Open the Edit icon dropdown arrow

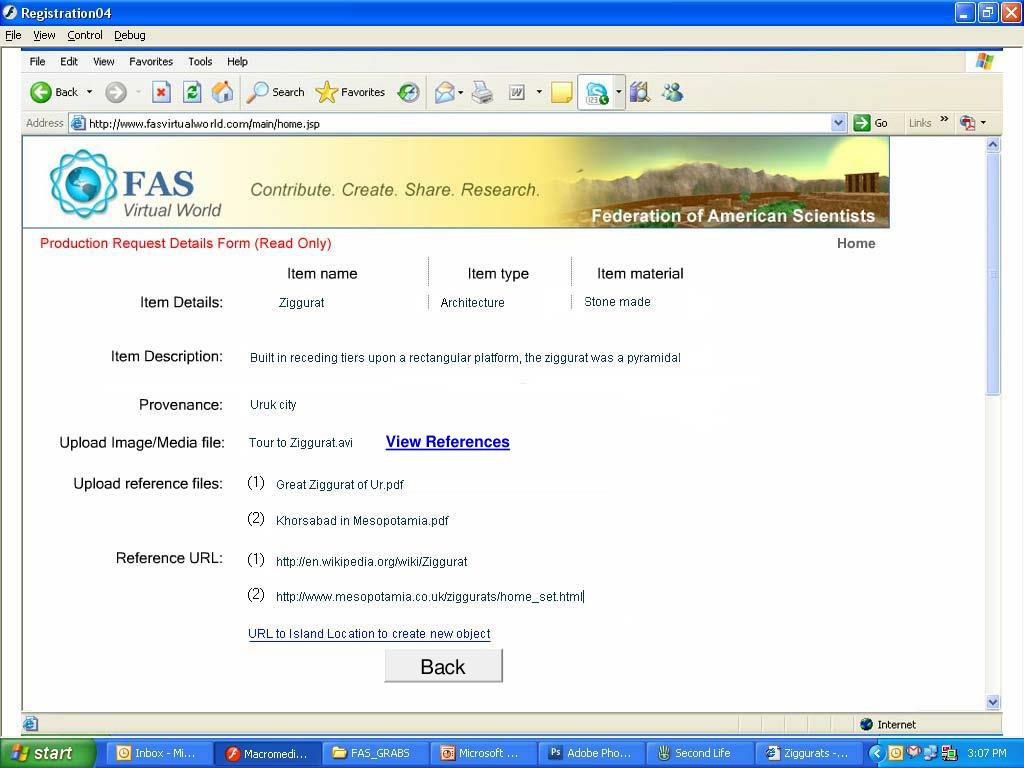coord(539,92)
